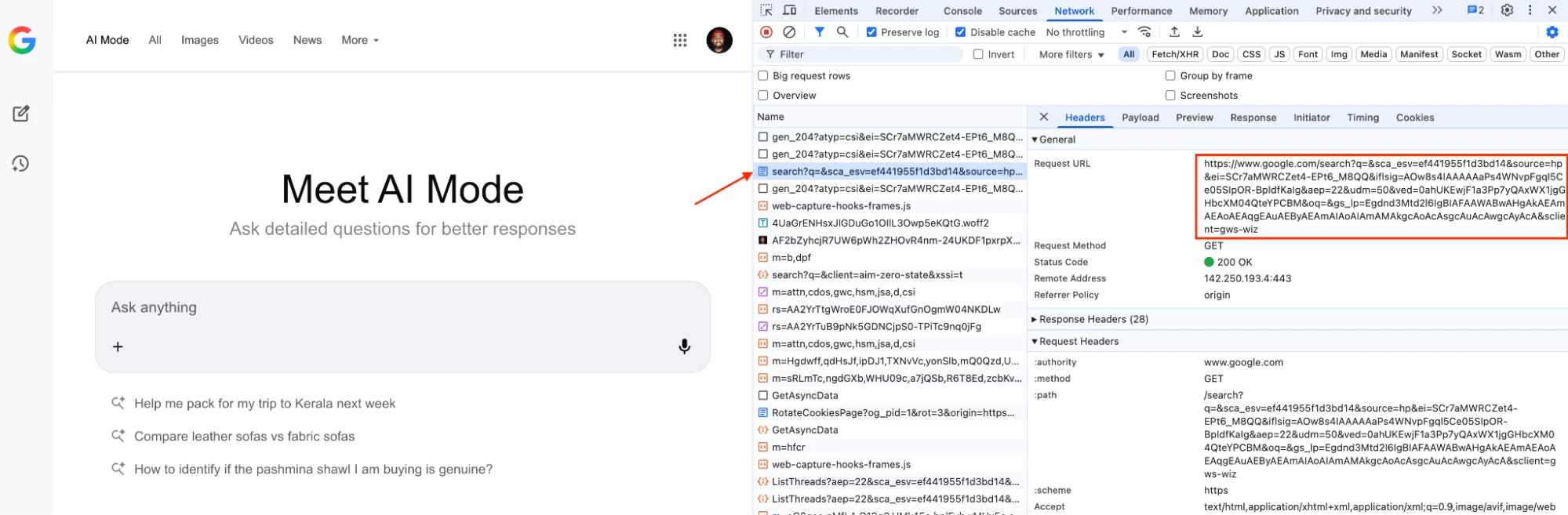Click the inspect element picker icon
The width and height of the screenshot is (1568, 515).
(766, 10)
